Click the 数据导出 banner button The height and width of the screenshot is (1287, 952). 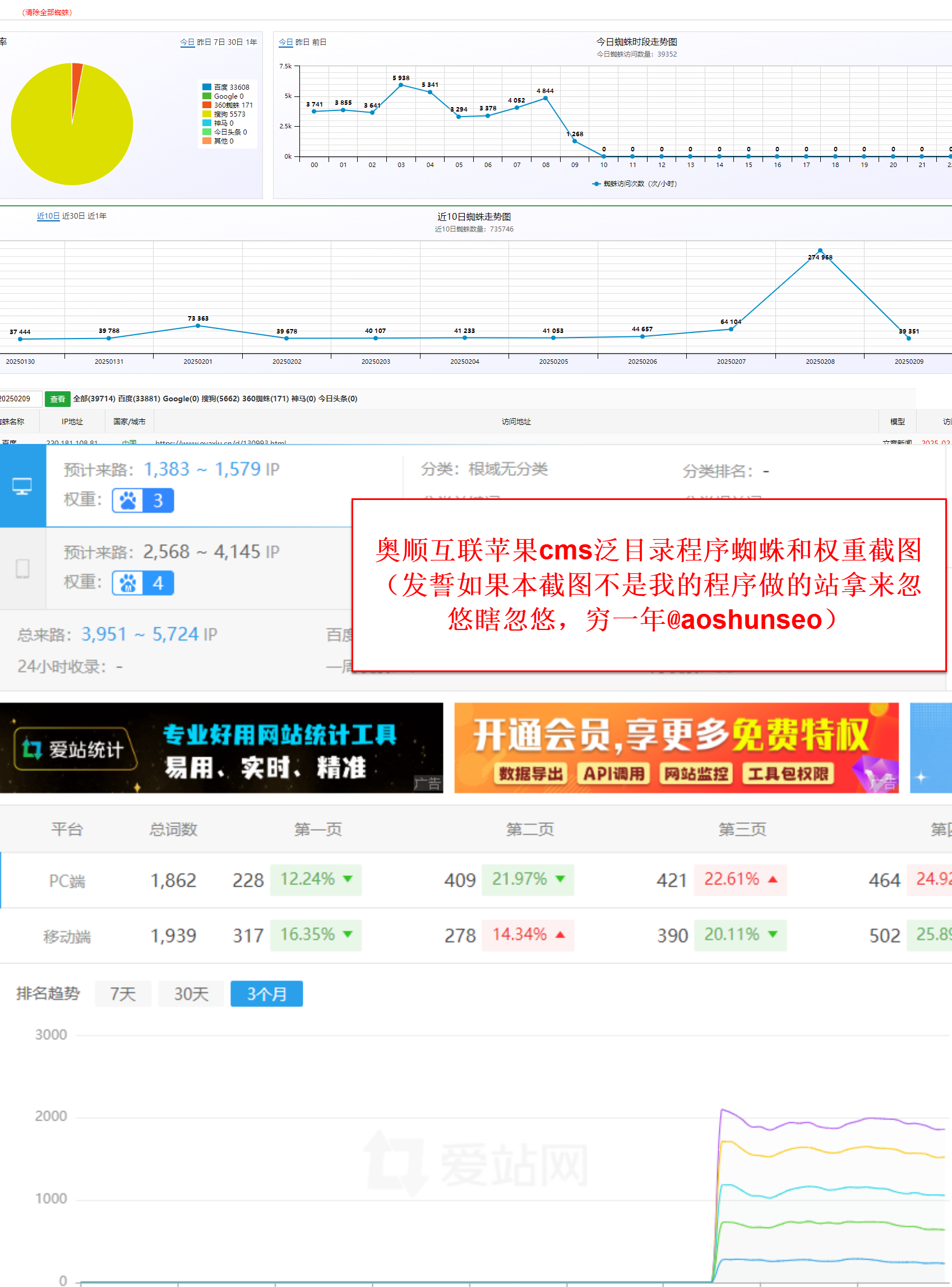531,774
